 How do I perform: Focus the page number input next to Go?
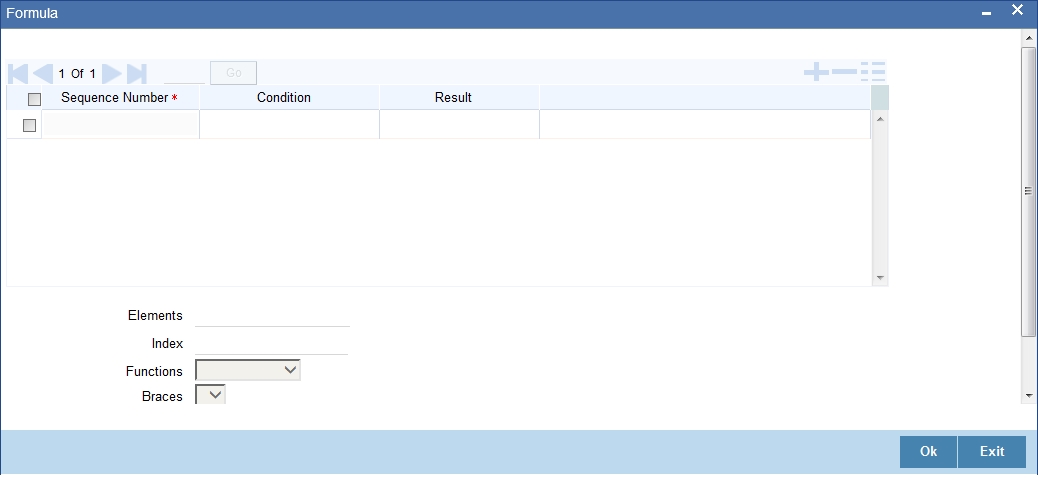pyautogui.click(x=185, y=73)
